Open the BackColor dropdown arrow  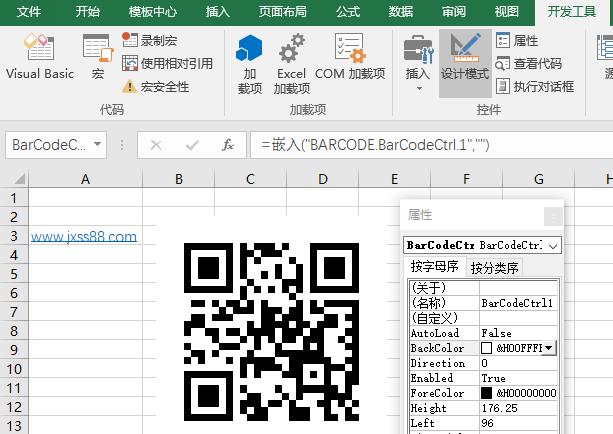coord(548,348)
